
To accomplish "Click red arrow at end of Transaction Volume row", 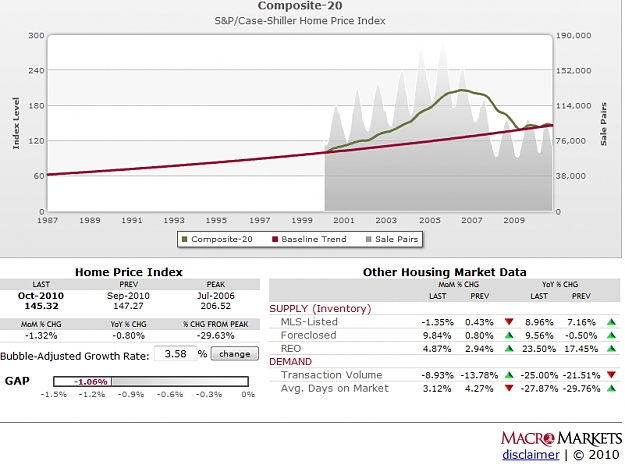I will coord(611,375).
